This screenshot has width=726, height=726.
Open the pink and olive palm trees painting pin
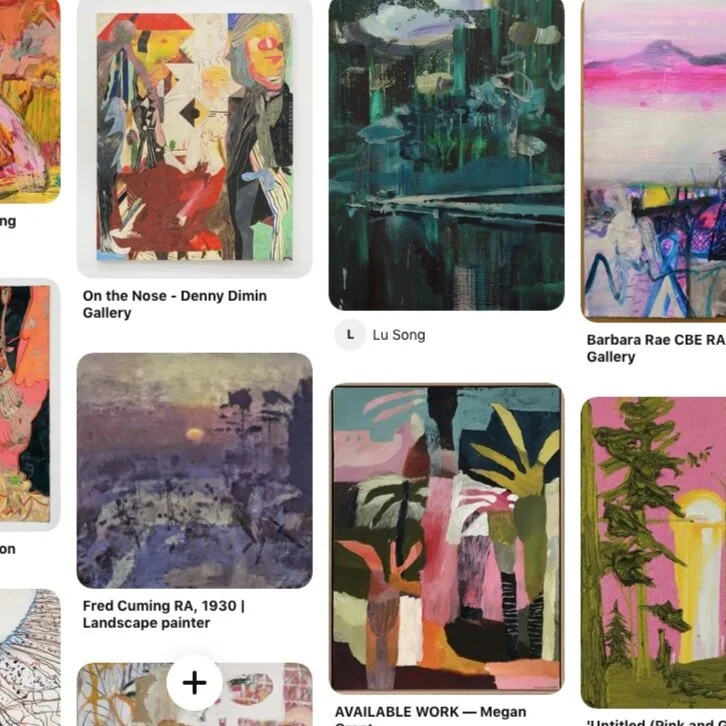446,538
